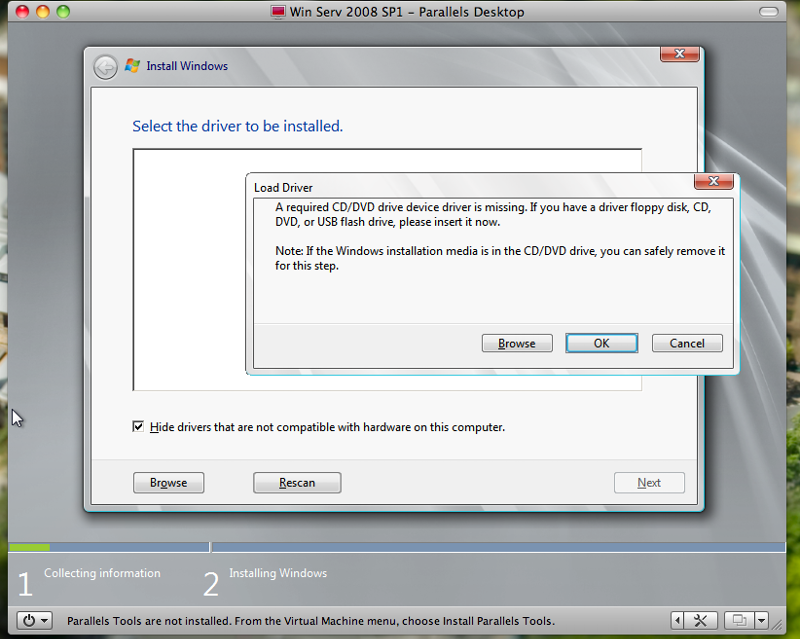Click Browse below the driver list

click(x=168, y=482)
